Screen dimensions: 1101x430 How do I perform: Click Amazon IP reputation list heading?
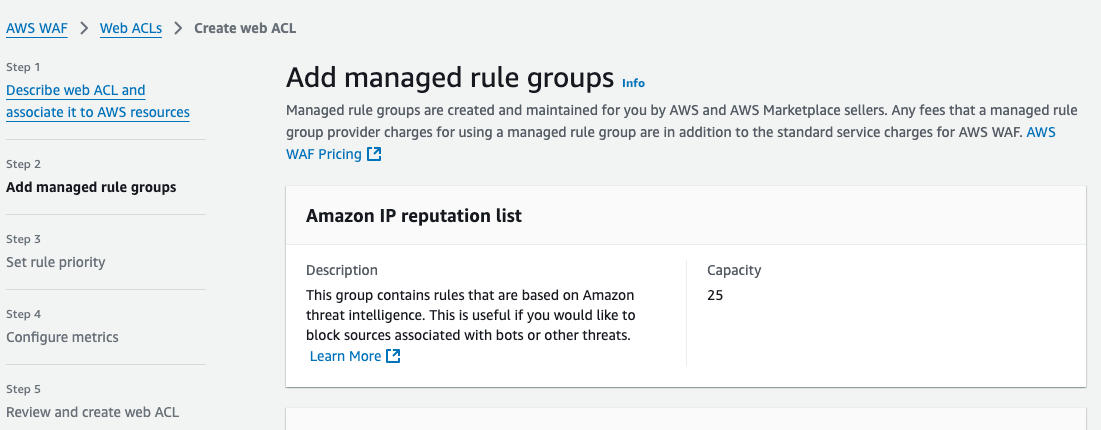pos(414,216)
